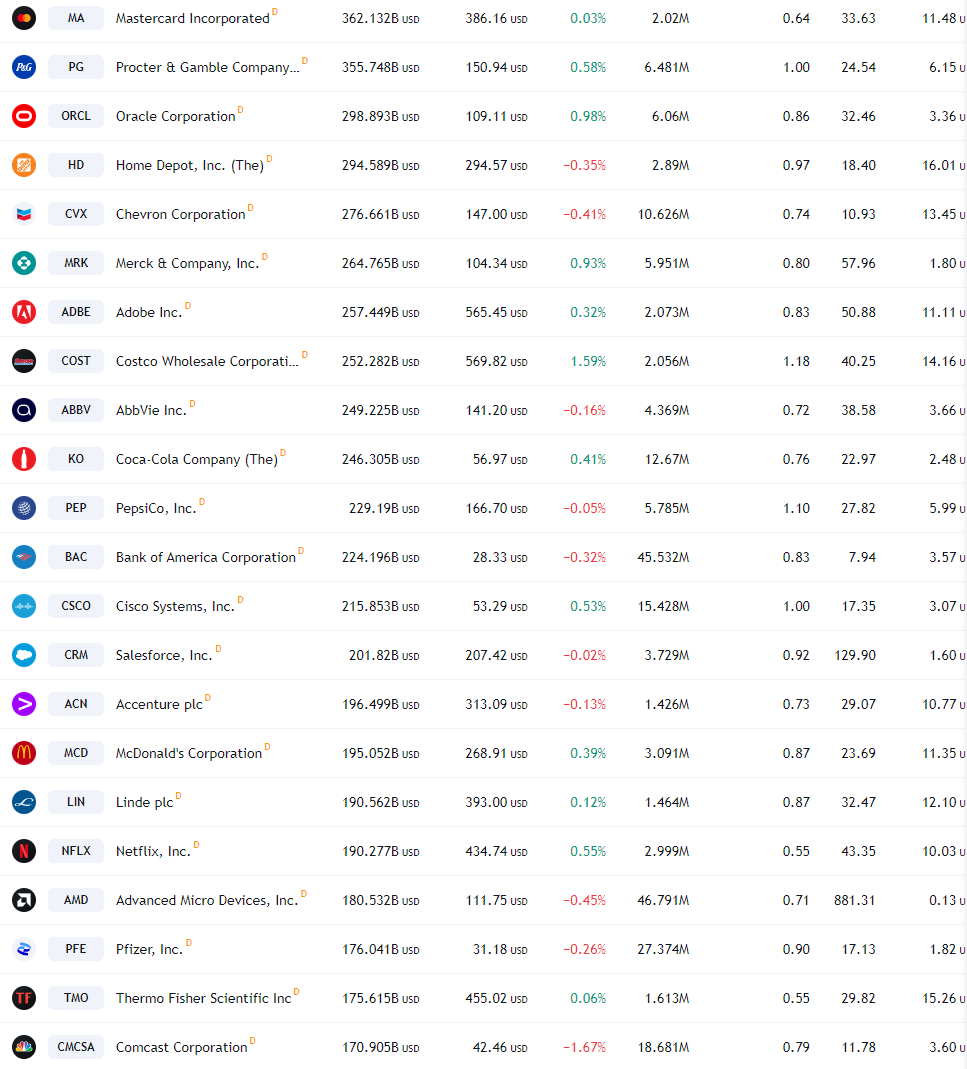Open the CVX ticker symbol
Viewport: 967px width, 1069px height.
[76, 214]
